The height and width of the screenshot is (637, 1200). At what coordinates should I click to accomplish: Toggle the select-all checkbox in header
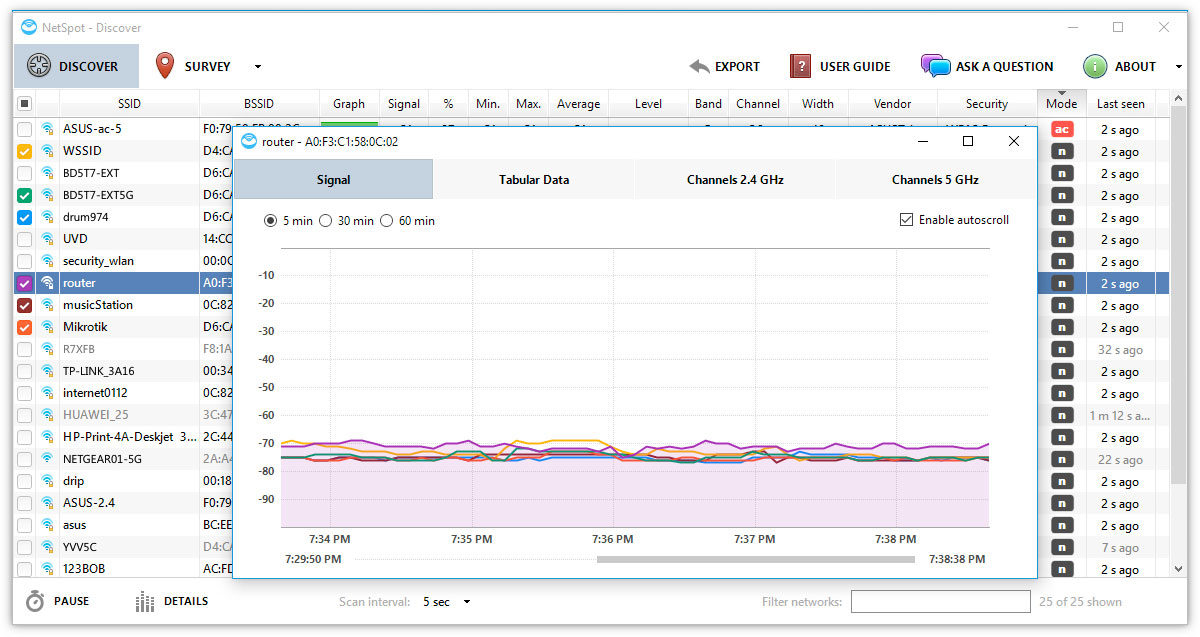(x=24, y=103)
